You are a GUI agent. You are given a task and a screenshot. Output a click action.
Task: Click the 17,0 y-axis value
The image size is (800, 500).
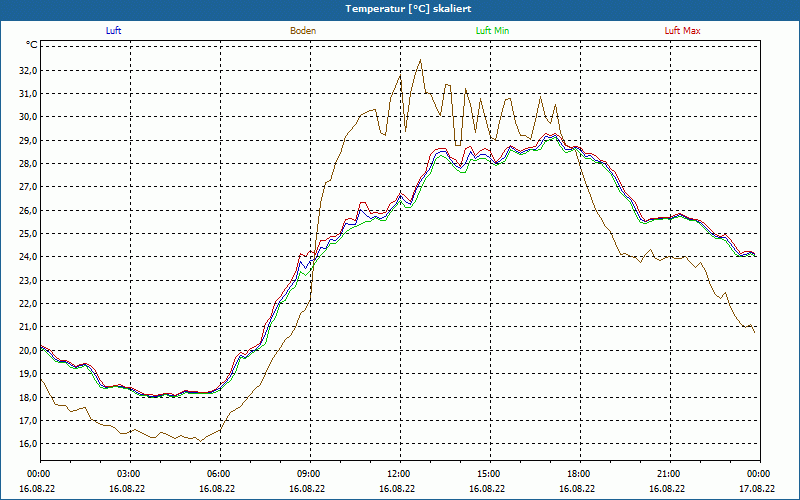pos(28,420)
